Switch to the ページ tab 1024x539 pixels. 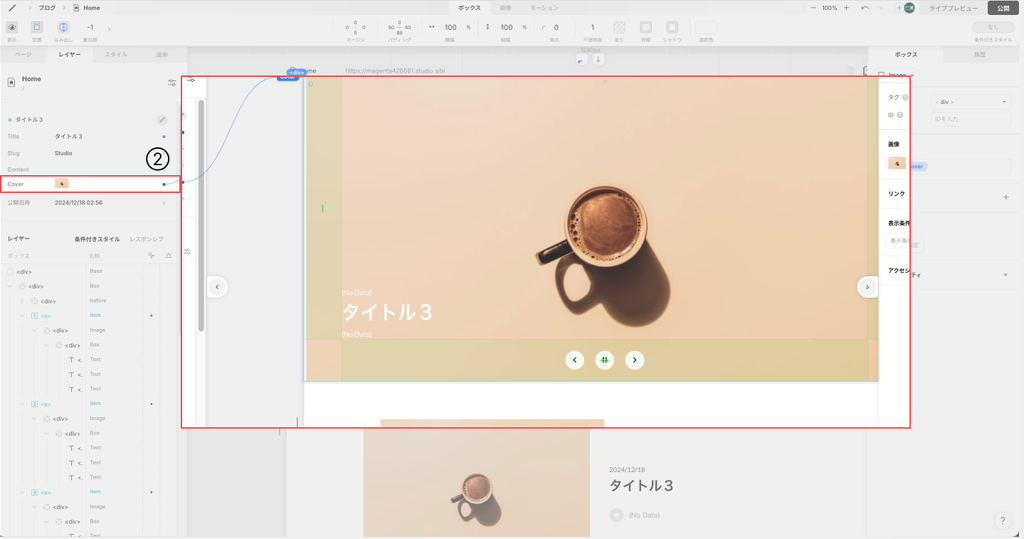pyautogui.click(x=23, y=54)
